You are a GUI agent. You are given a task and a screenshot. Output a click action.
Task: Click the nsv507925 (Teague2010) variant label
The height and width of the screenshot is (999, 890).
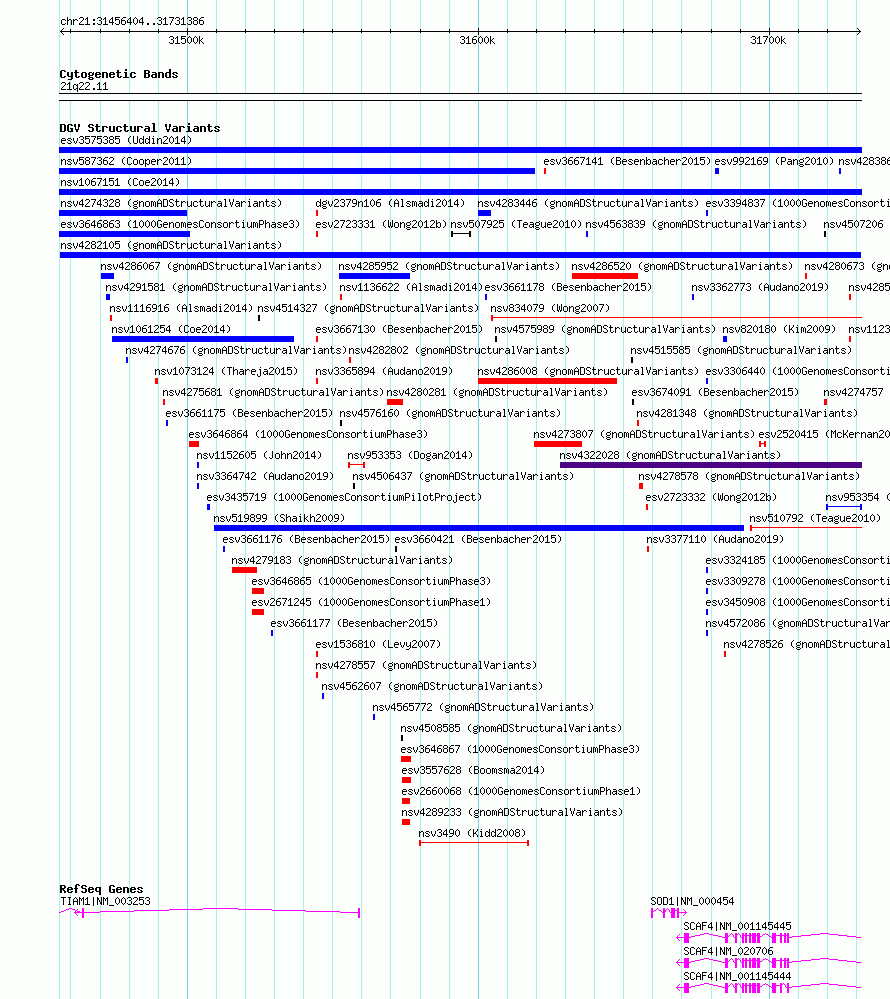point(516,224)
